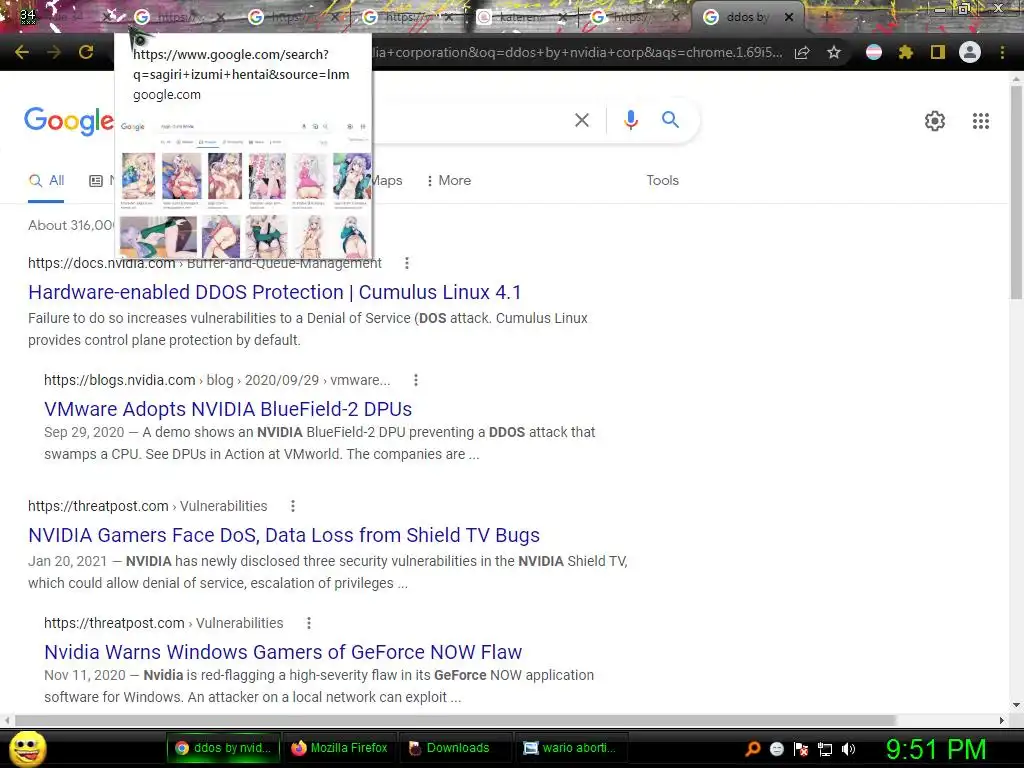Switch to the active 'ddos by' tab

[x=746, y=18]
